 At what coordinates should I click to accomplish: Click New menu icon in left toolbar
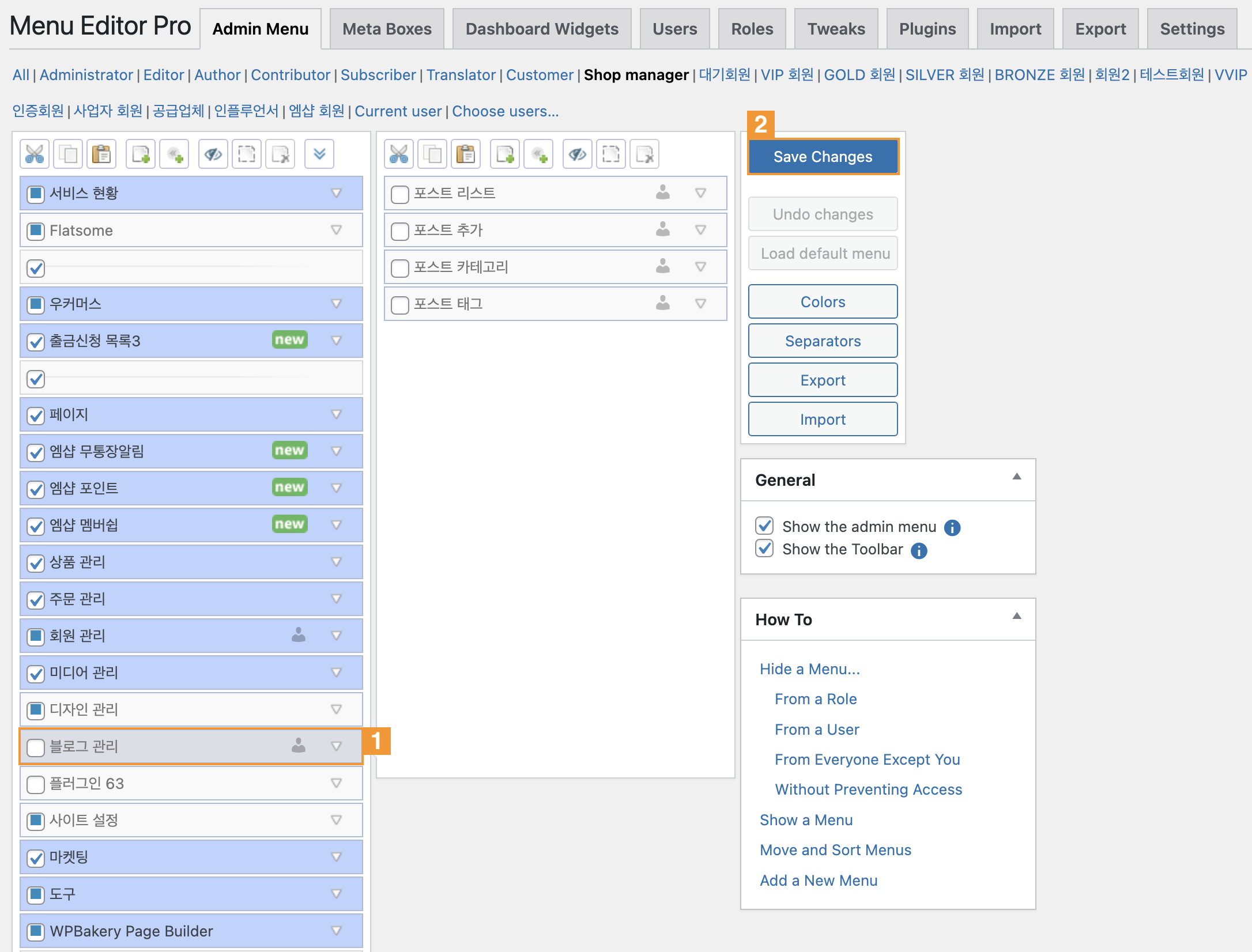(141, 154)
